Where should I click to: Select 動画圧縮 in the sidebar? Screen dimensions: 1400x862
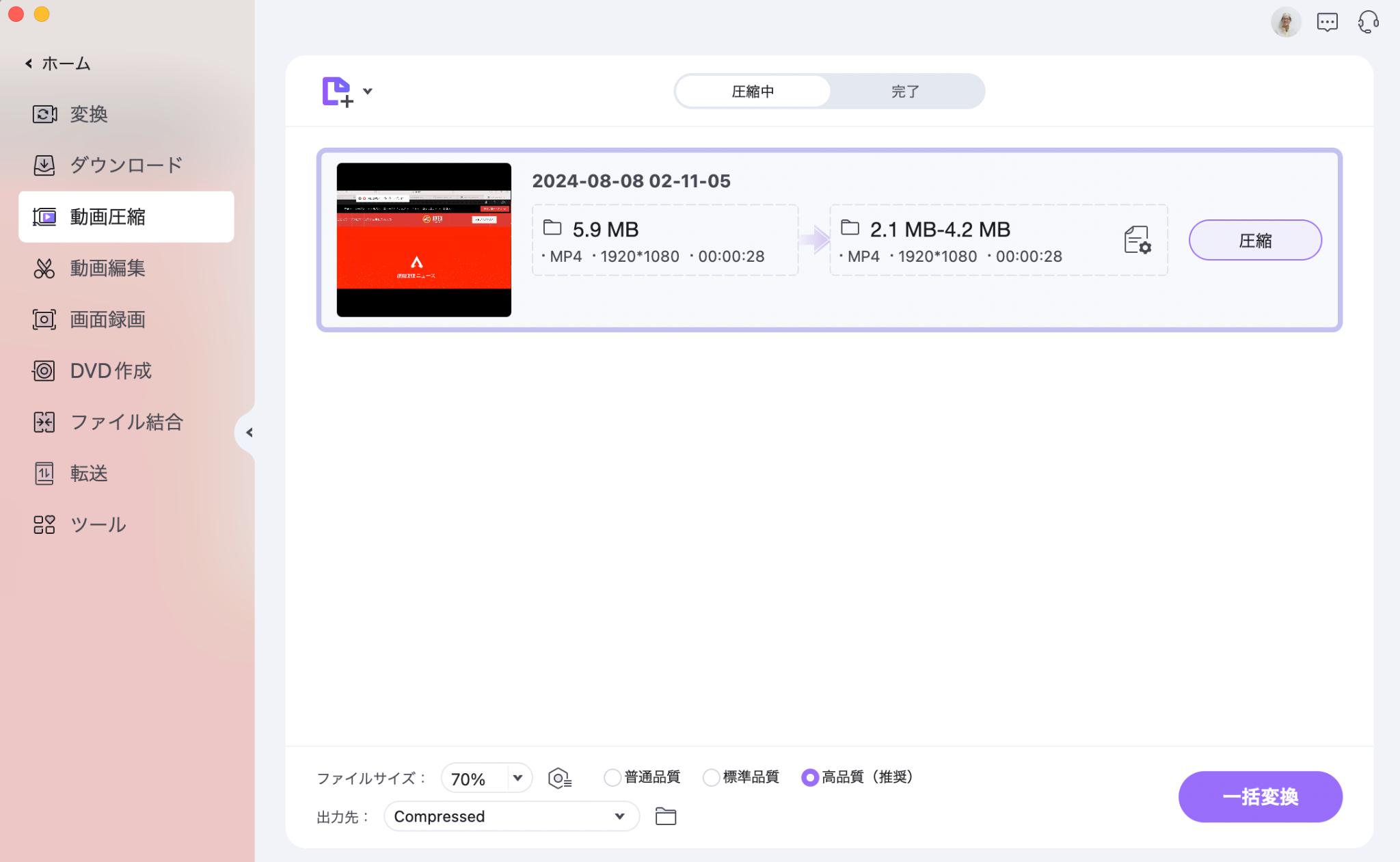[x=126, y=217]
